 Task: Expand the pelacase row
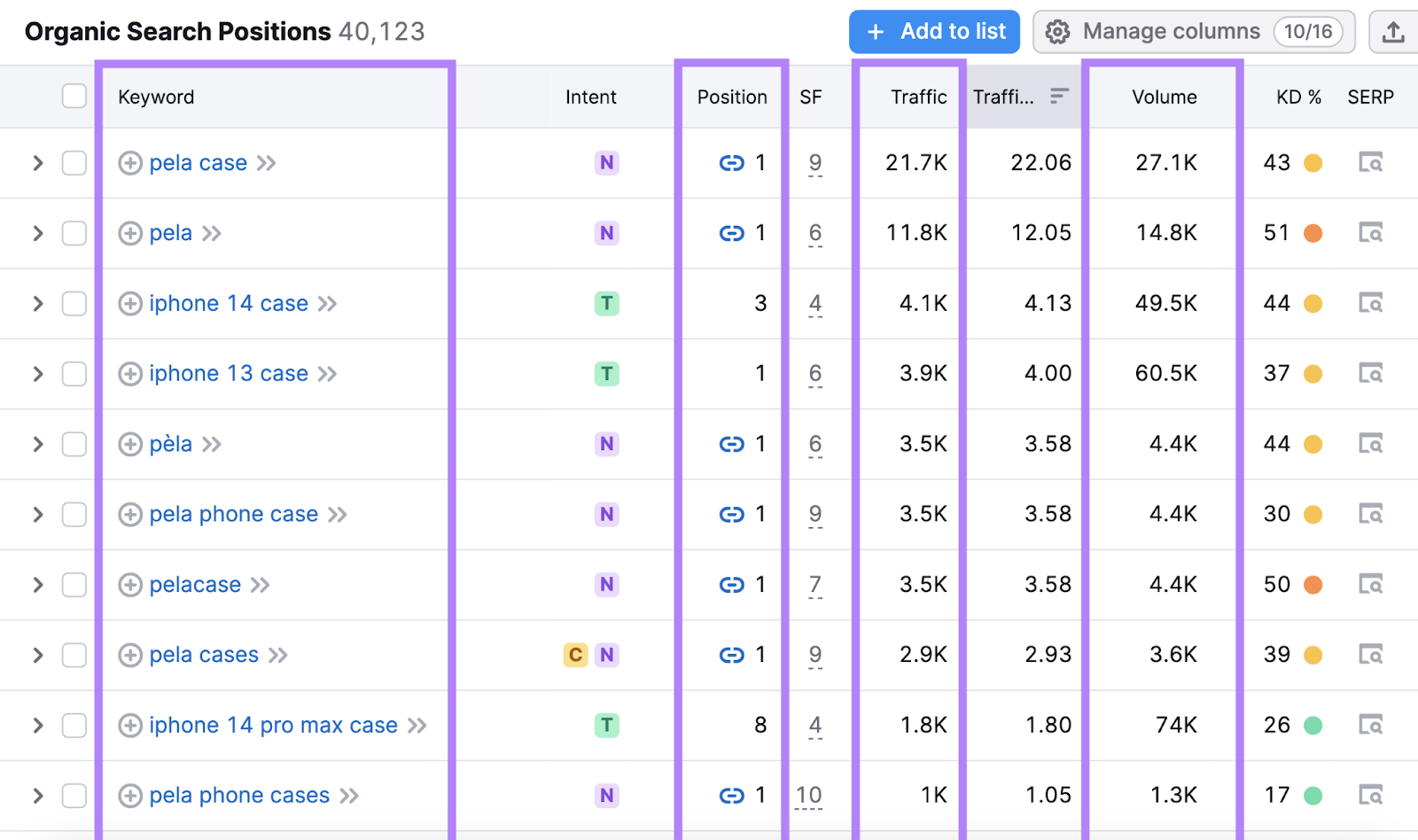point(37,585)
